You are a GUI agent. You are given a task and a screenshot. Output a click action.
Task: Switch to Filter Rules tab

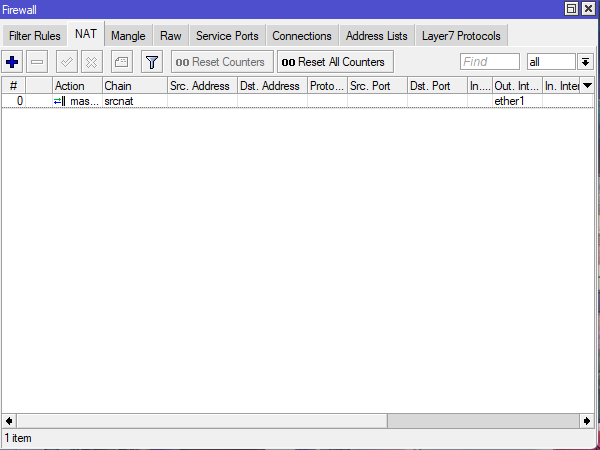(x=35, y=36)
